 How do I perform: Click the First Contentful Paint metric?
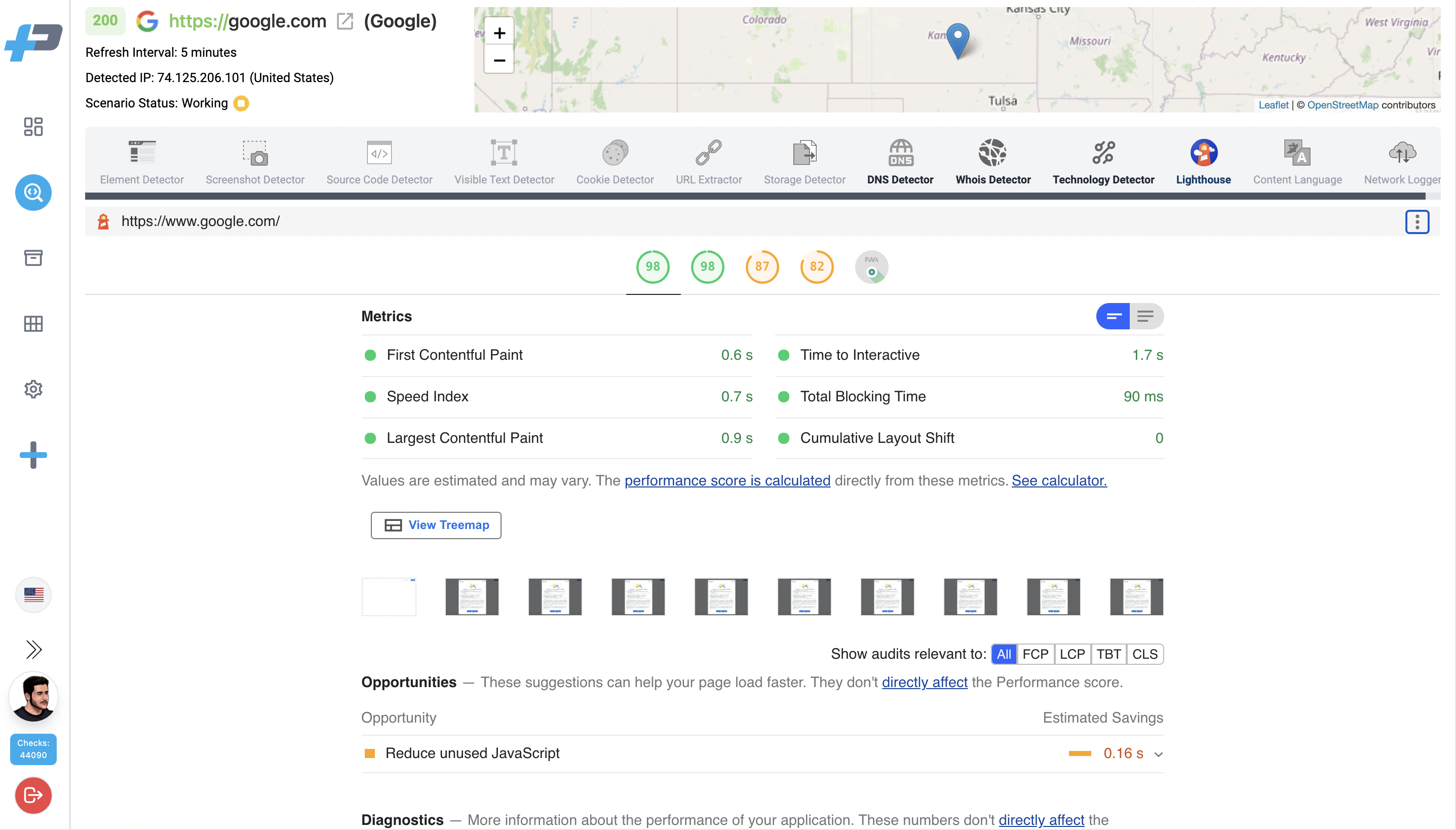pyautogui.click(x=557, y=355)
